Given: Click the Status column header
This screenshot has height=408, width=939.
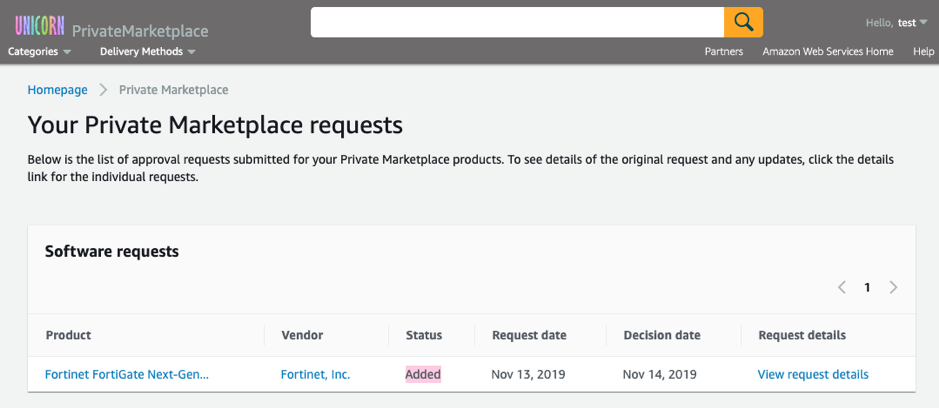Looking at the screenshot, I should point(424,336).
